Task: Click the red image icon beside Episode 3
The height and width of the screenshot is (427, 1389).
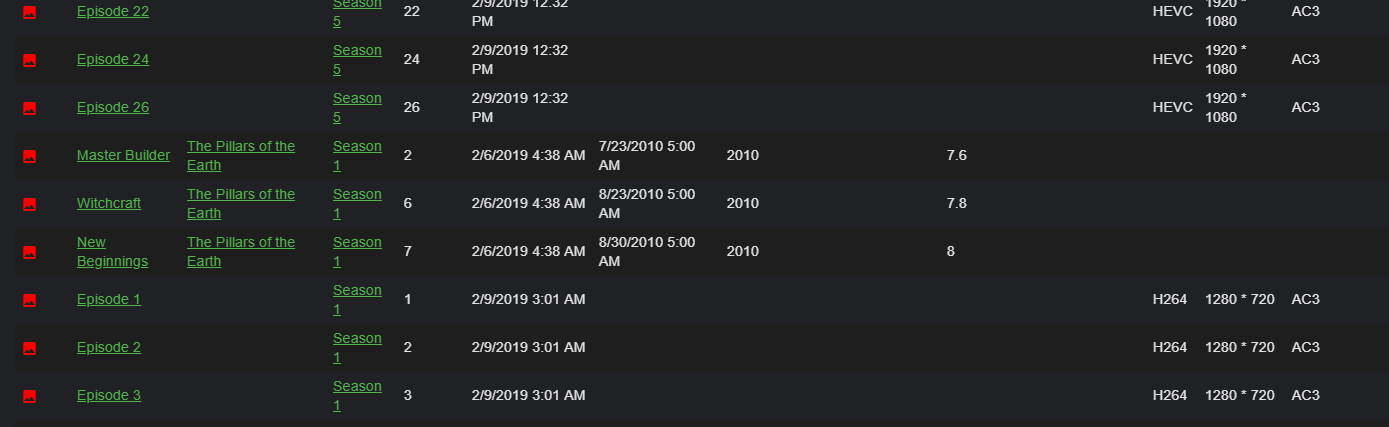Action: [29, 396]
